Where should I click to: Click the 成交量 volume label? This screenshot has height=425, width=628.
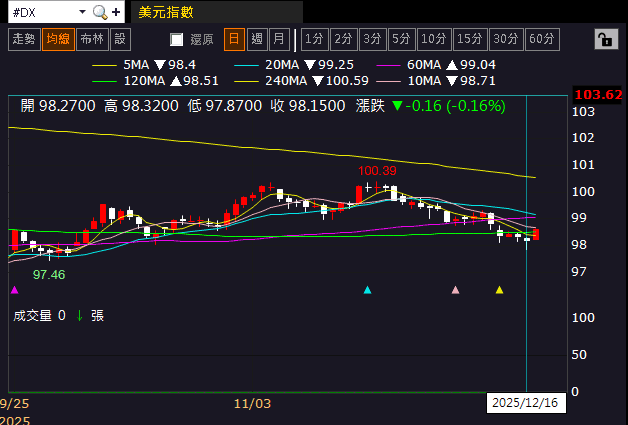point(32,316)
